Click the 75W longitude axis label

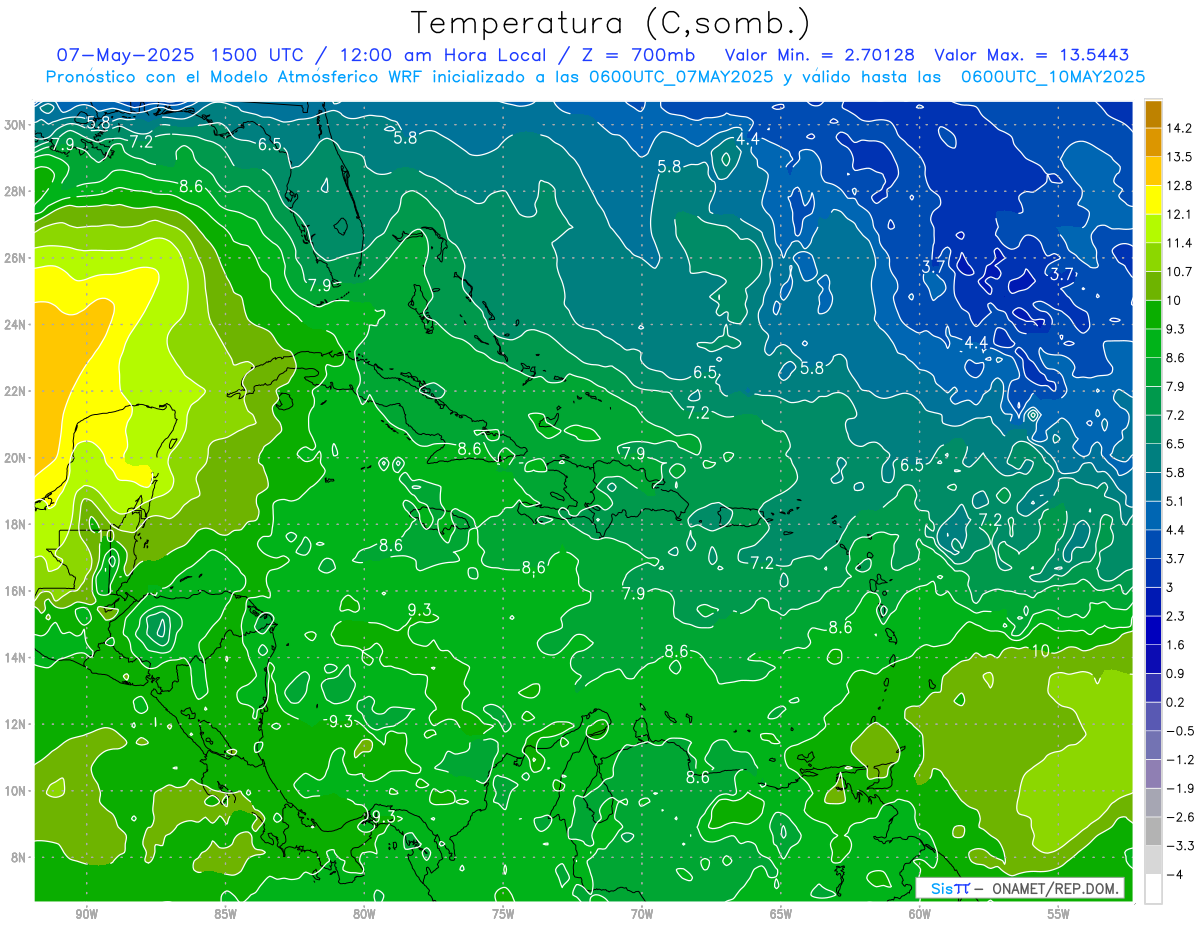503,914
